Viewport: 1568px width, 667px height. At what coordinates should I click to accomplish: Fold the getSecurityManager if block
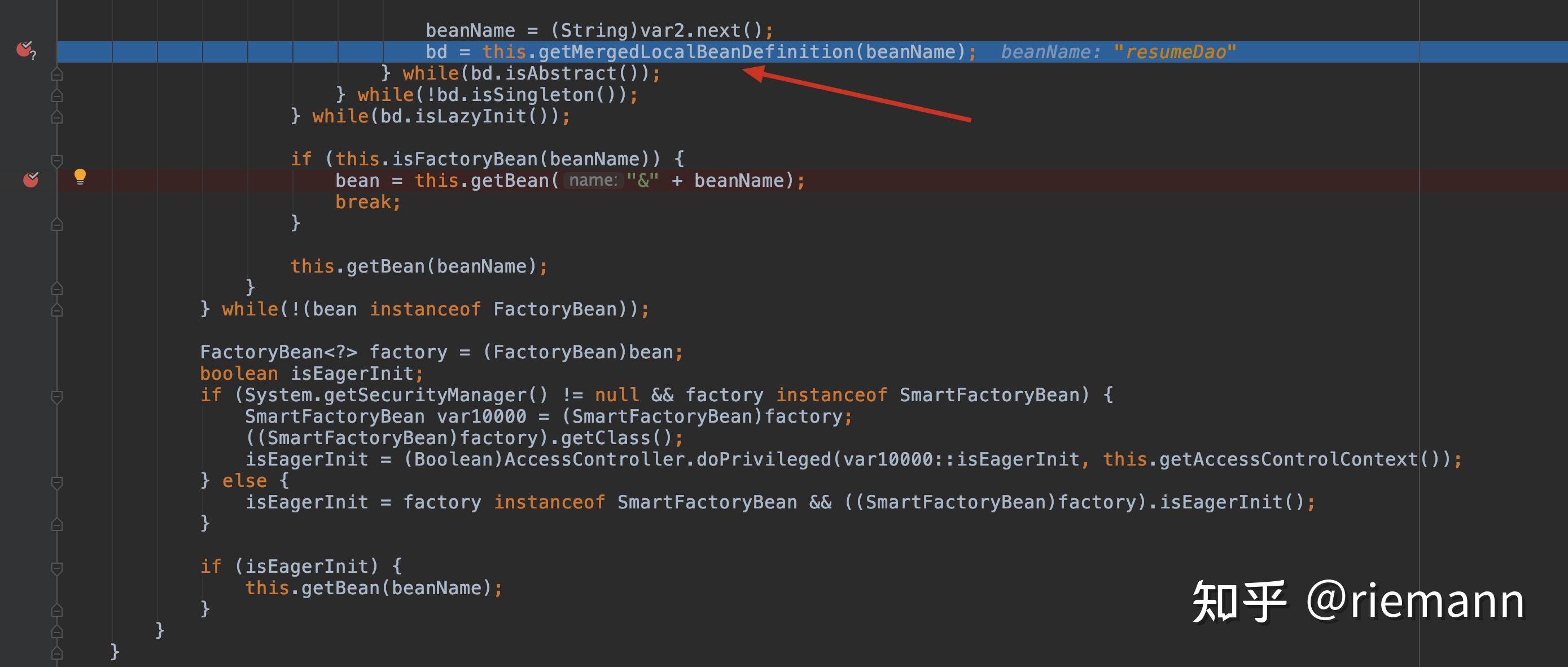(x=56, y=397)
